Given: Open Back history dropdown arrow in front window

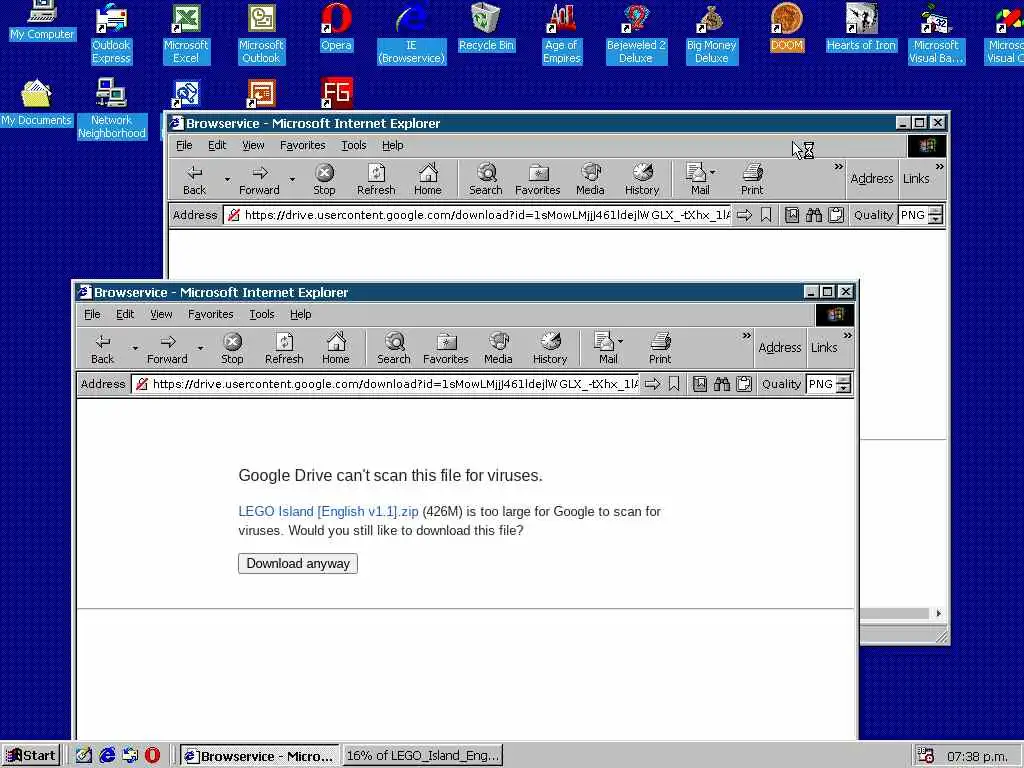Looking at the screenshot, I should pyautogui.click(x=135, y=348).
